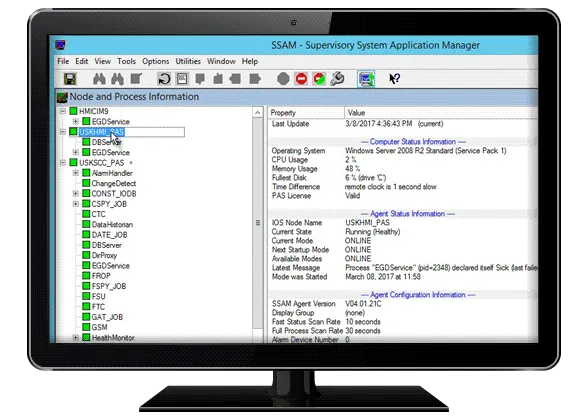Select DBServer under USKSCC_PAS
587x420 pixels.
coord(107,245)
